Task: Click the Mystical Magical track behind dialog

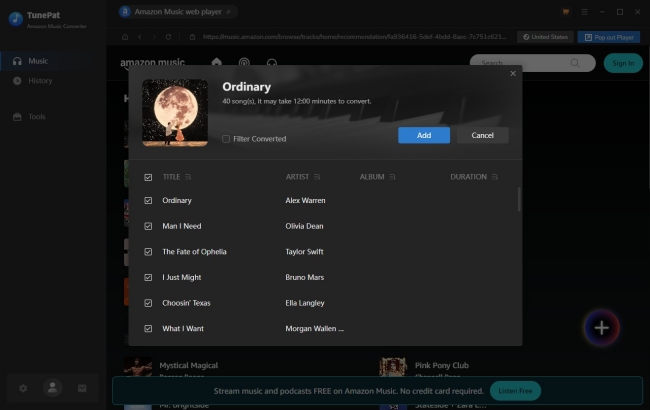Action: [x=189, y=366]
